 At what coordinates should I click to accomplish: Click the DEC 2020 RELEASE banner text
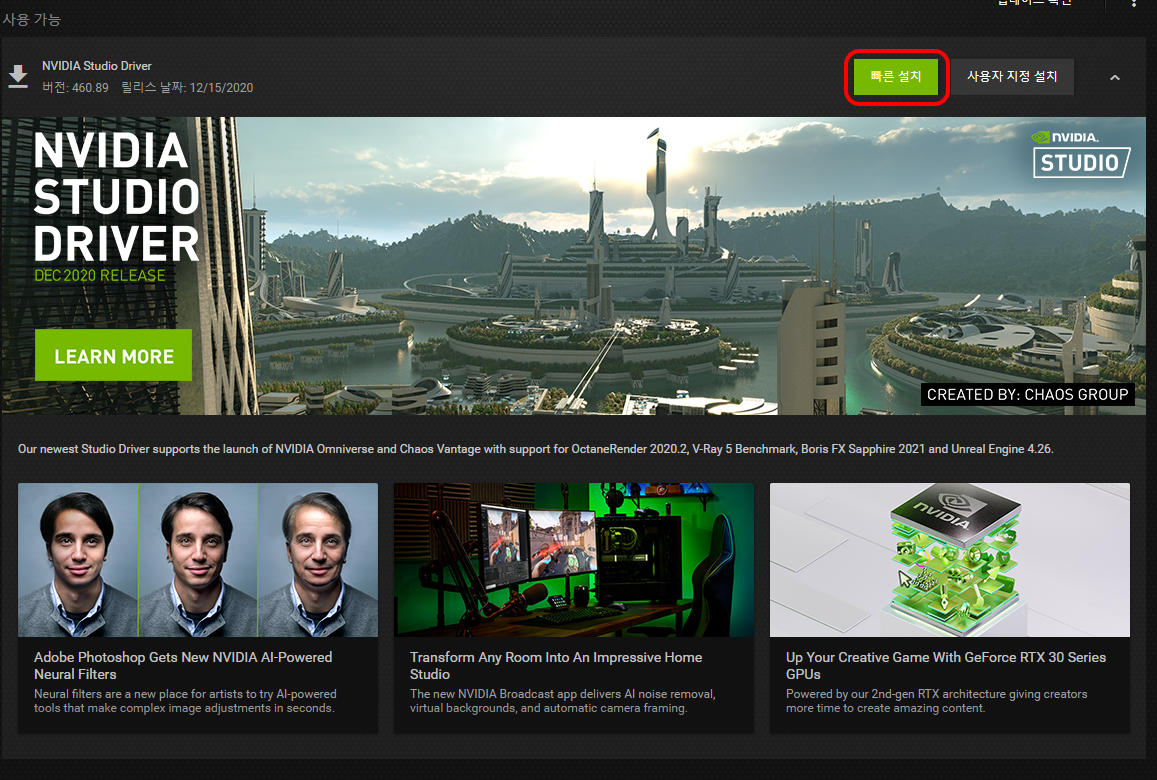(100, 276)
